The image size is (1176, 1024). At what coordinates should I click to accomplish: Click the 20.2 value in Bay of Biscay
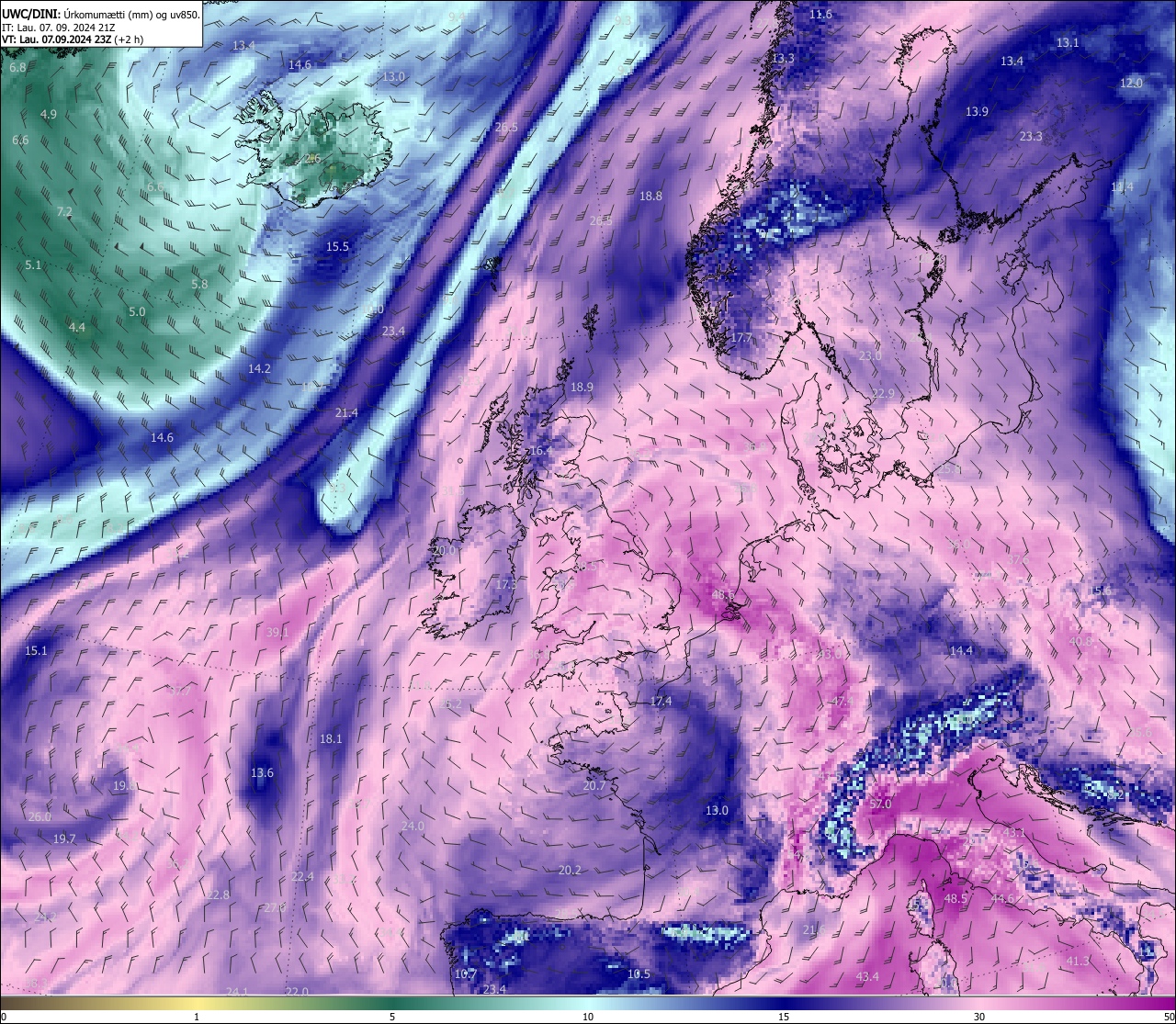coord(570,870)
